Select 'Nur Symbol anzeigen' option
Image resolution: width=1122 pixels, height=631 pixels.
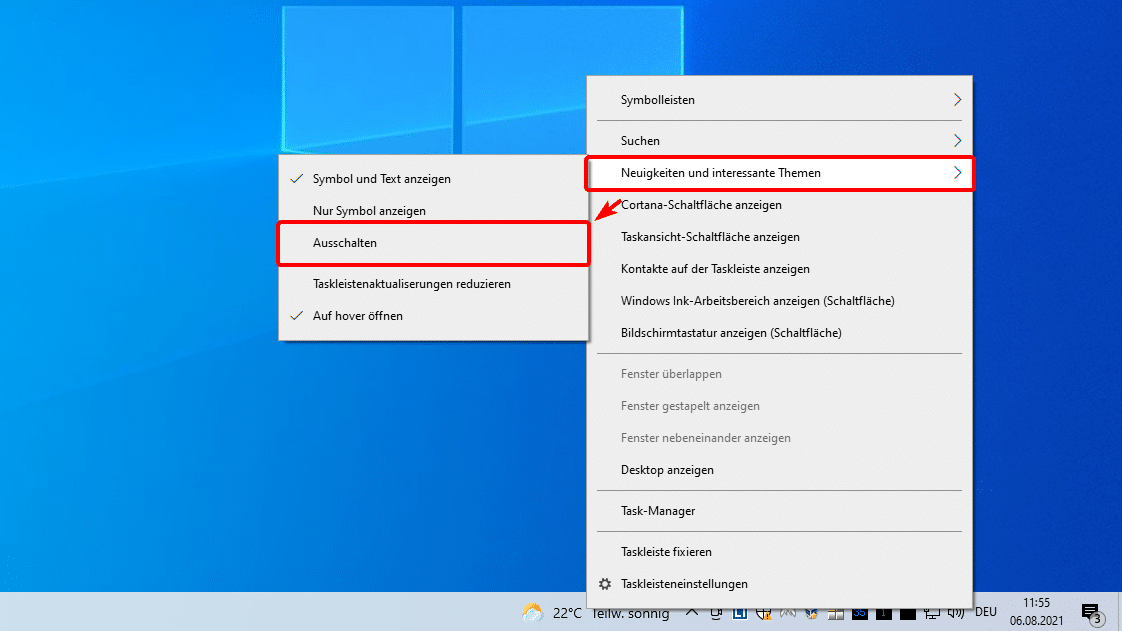369,211
